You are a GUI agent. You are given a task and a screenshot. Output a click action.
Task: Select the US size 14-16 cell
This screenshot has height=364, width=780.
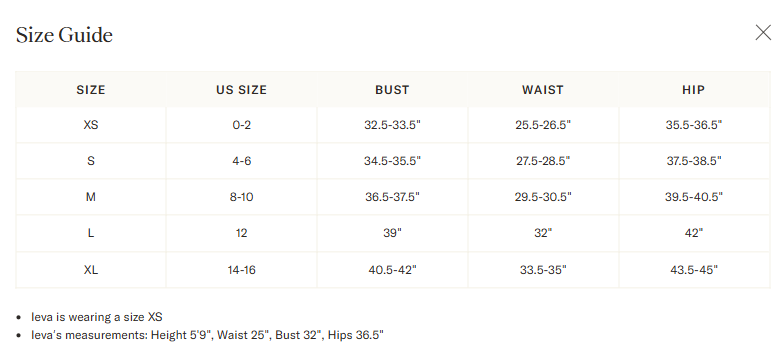pos(241,270)
